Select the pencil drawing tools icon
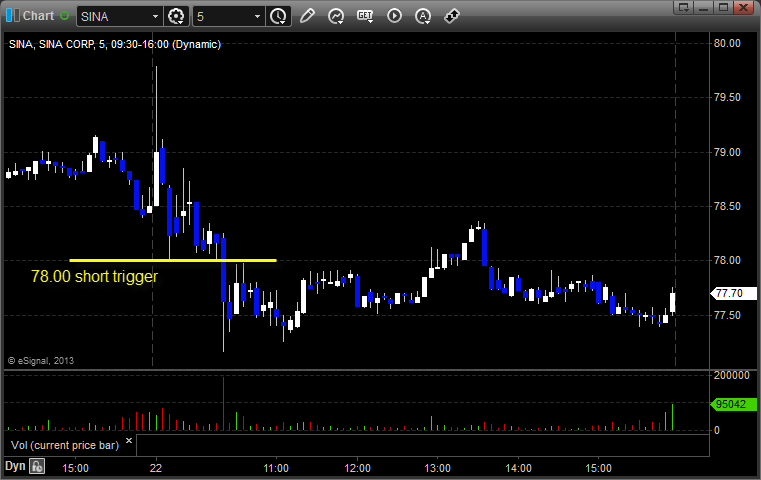 pyautogui.click(x=307, y=16)
